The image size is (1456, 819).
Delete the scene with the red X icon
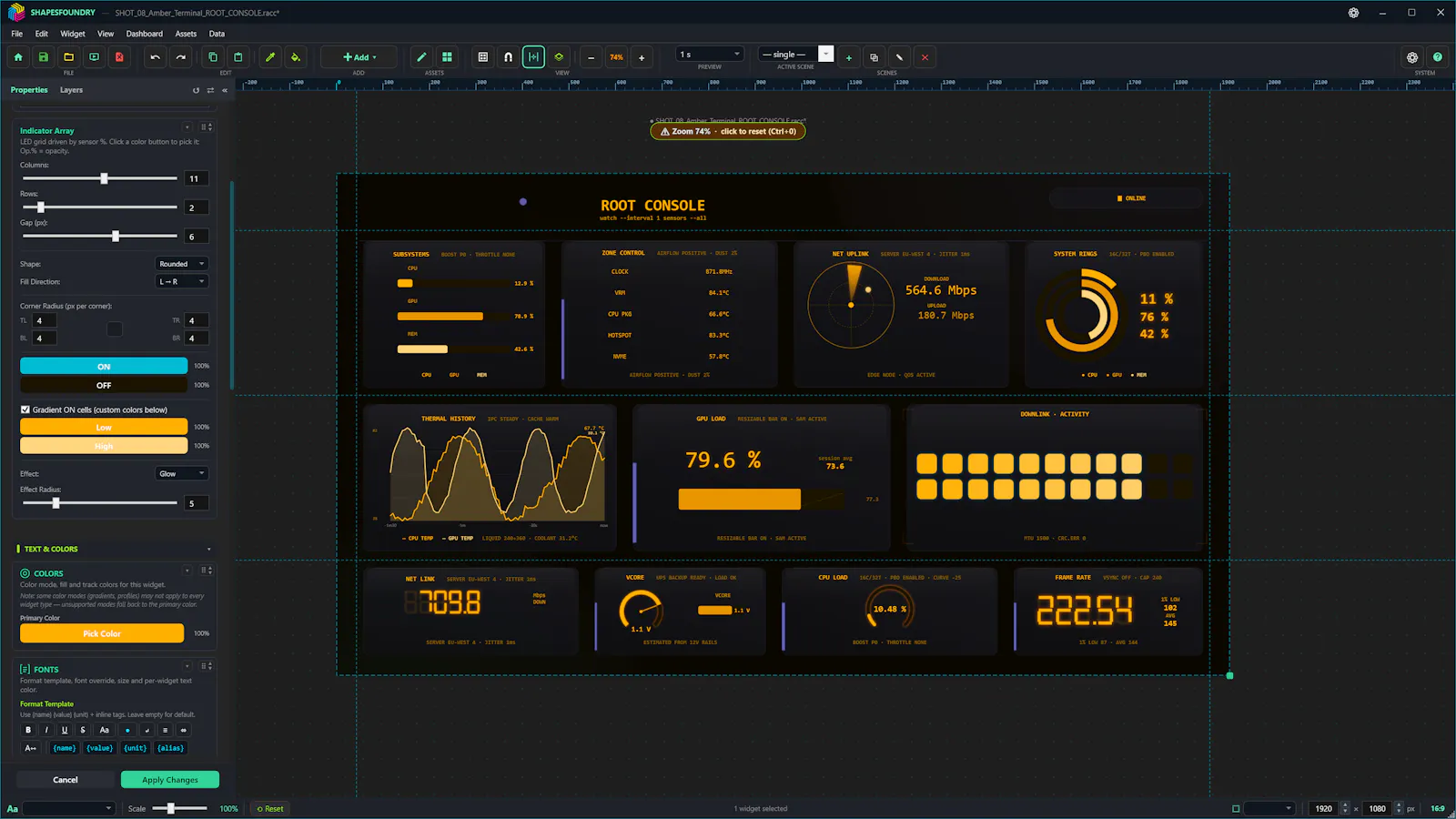coord(925,57)
